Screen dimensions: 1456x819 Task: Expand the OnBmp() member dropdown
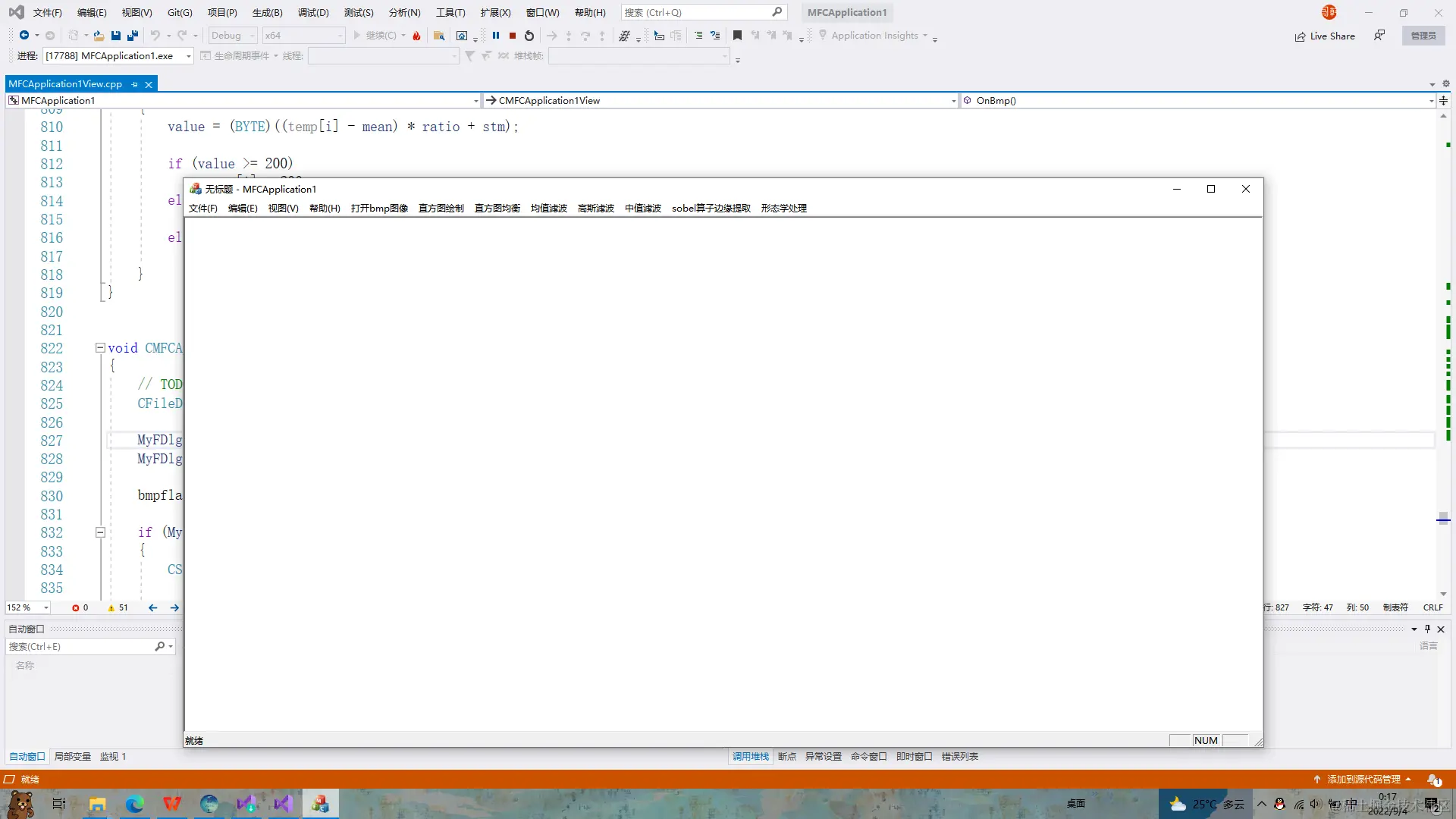(x=1431, y=101)
